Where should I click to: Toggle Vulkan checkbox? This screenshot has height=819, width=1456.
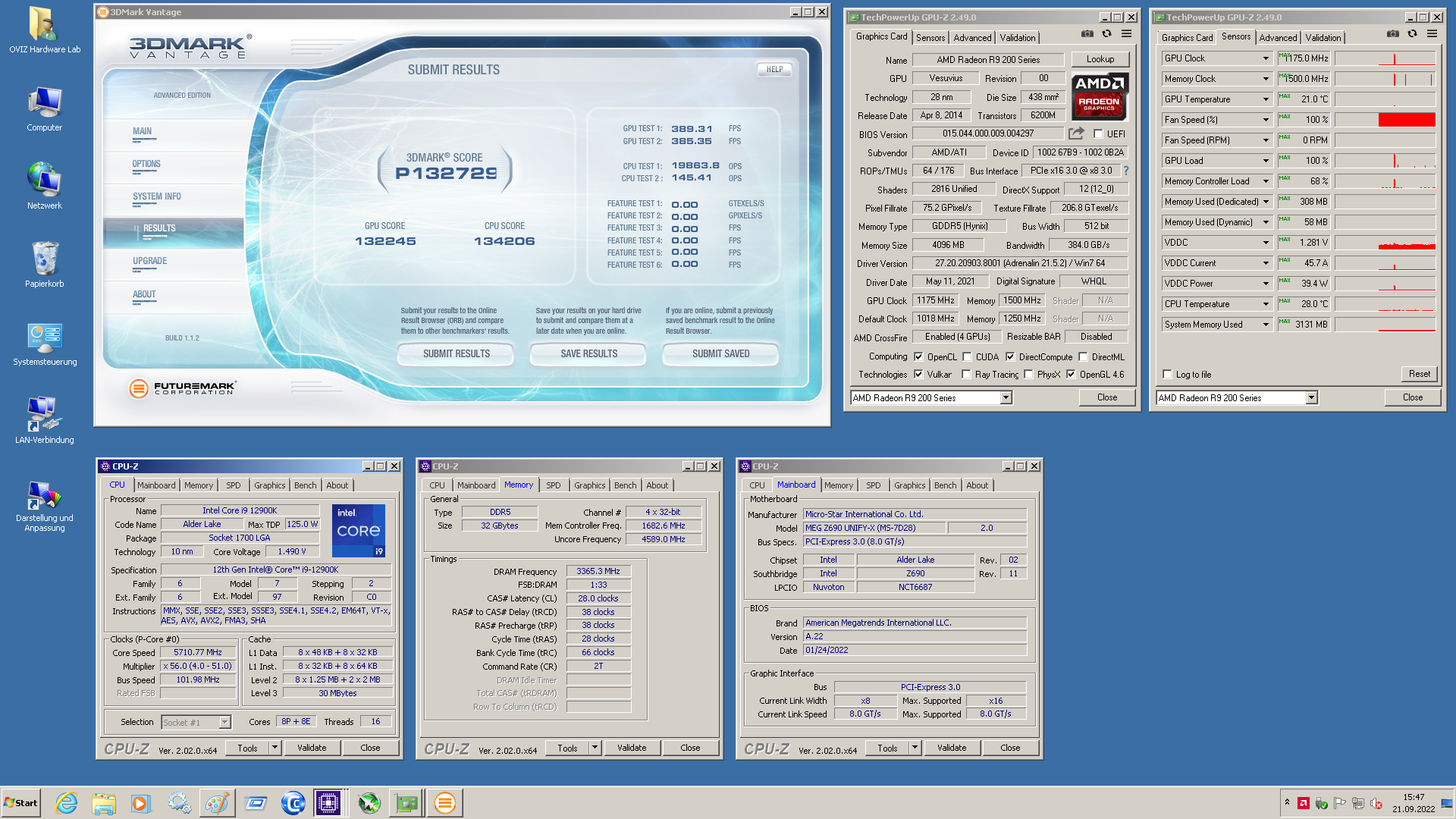click(x=918, y=375)
